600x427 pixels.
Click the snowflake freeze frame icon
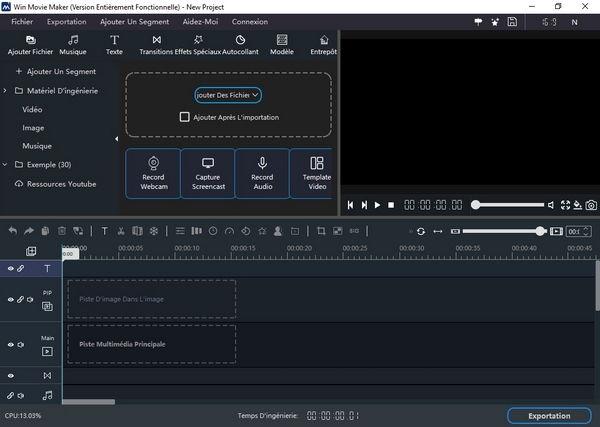[154, 231]
